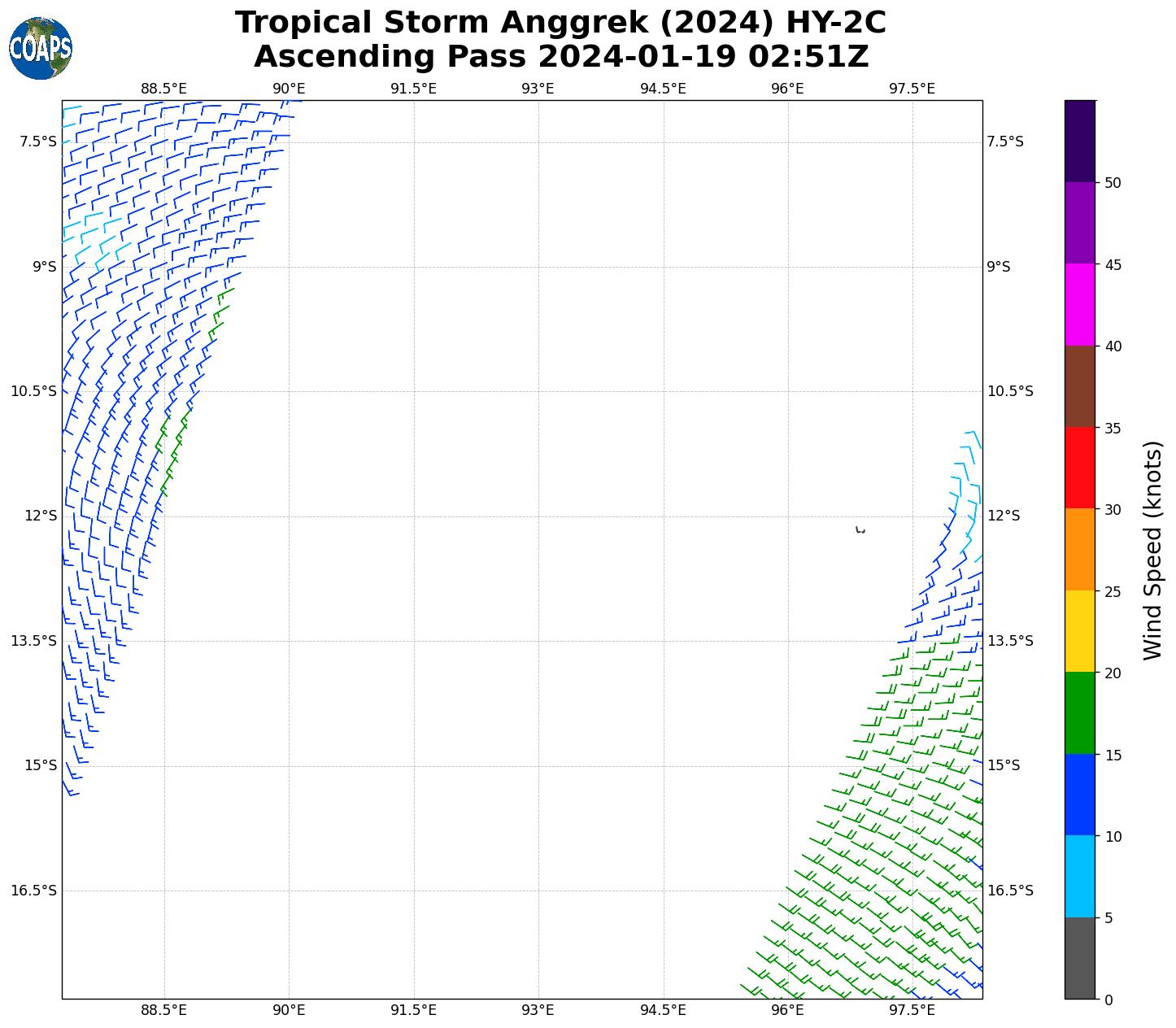Click the 12°S label on the left axis

click(41, 516)
